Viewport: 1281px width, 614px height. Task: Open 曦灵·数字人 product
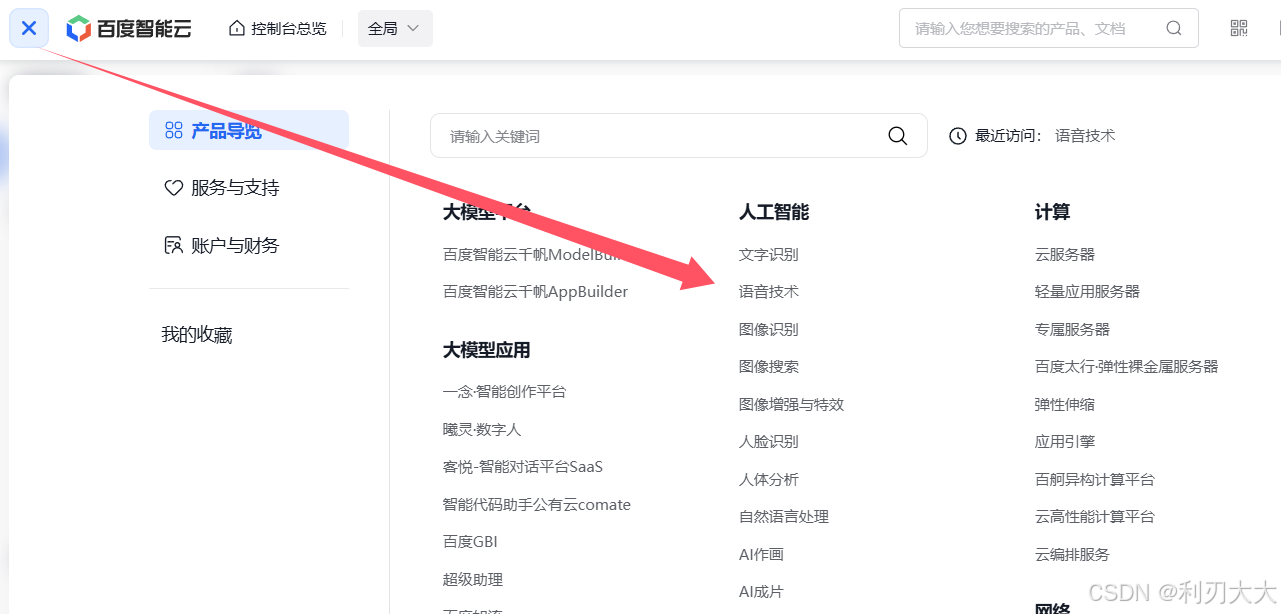pyautogui.click(x=482, y=430)
